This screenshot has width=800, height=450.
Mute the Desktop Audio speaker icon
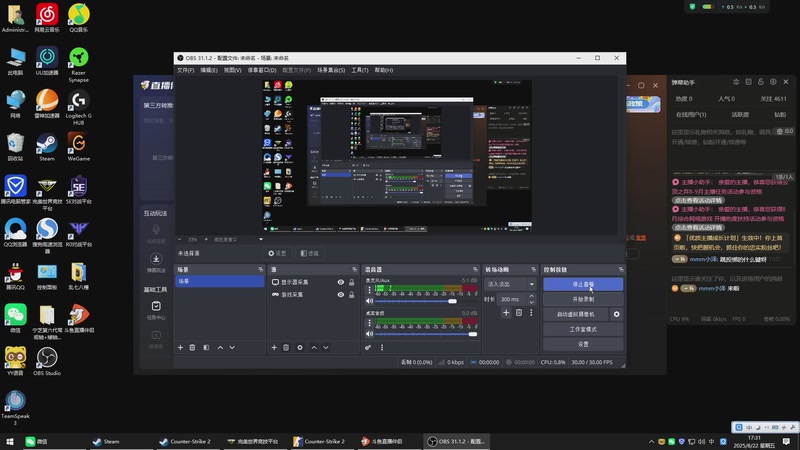[369, 334]
